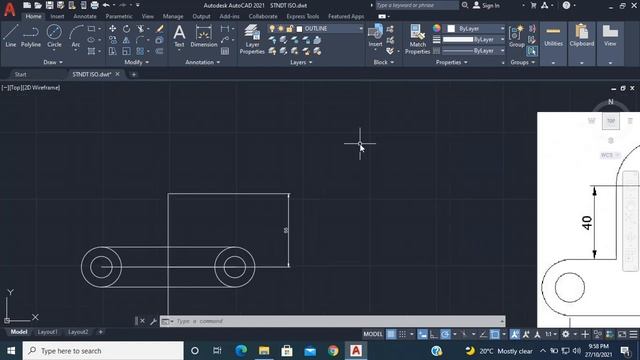Screen dimensions: 640x360
Task: Switch to the View ribbon tab
Action: coord(148,16)
